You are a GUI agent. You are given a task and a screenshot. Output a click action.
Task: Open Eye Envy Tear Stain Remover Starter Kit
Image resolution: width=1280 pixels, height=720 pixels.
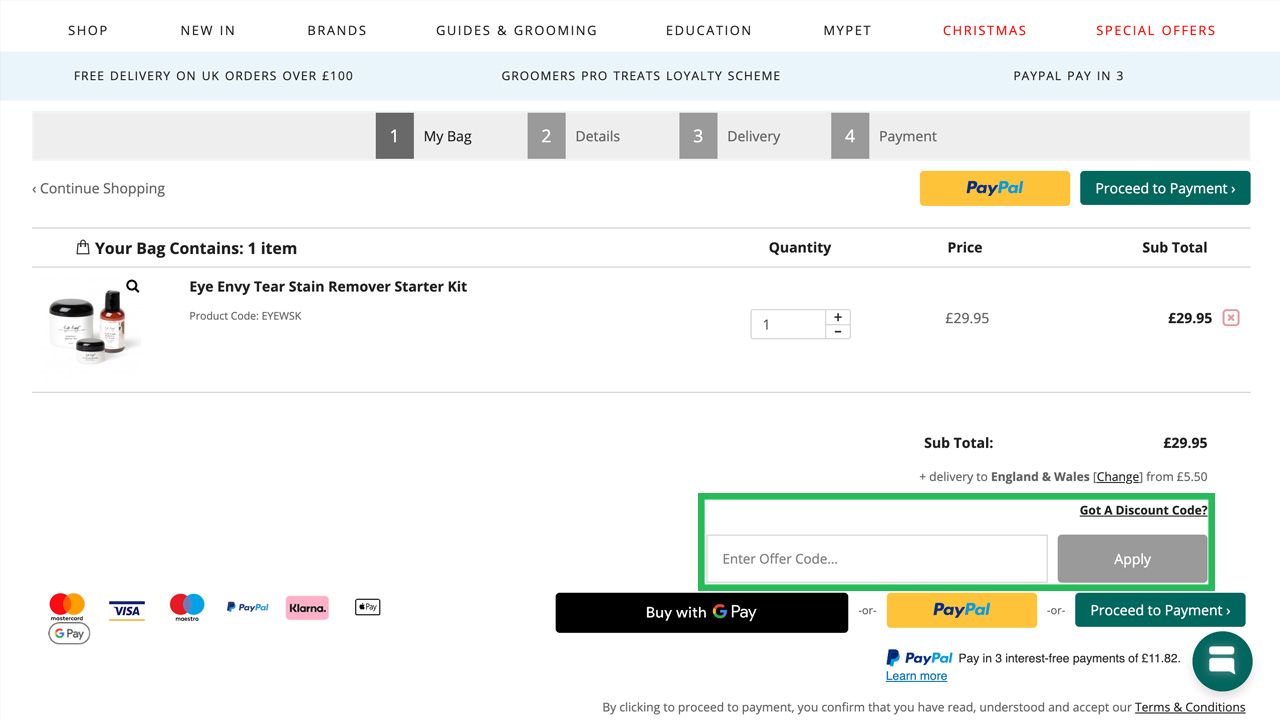pyautogui.click(x=328, y=286)
